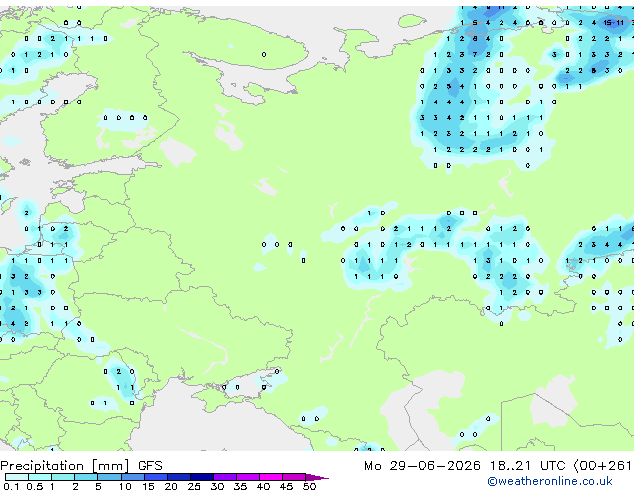This screenshot has height=490, width=634.
Task: Click legend scale label '0.1'
Action: point(11,486)
